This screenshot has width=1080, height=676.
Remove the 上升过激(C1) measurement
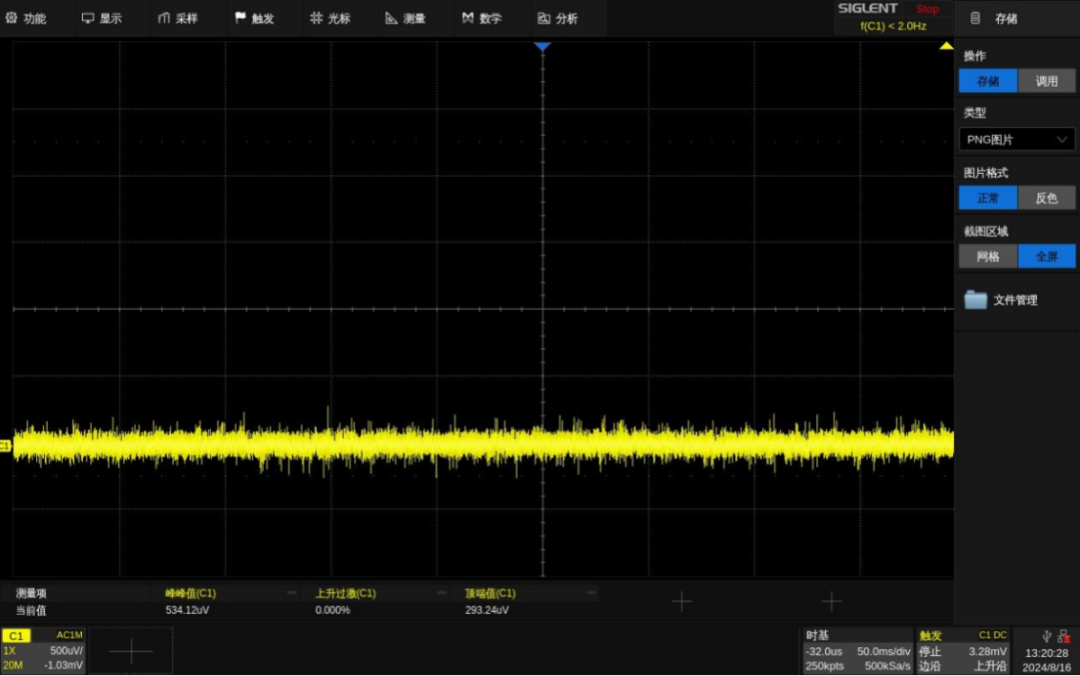pos(442,593)
